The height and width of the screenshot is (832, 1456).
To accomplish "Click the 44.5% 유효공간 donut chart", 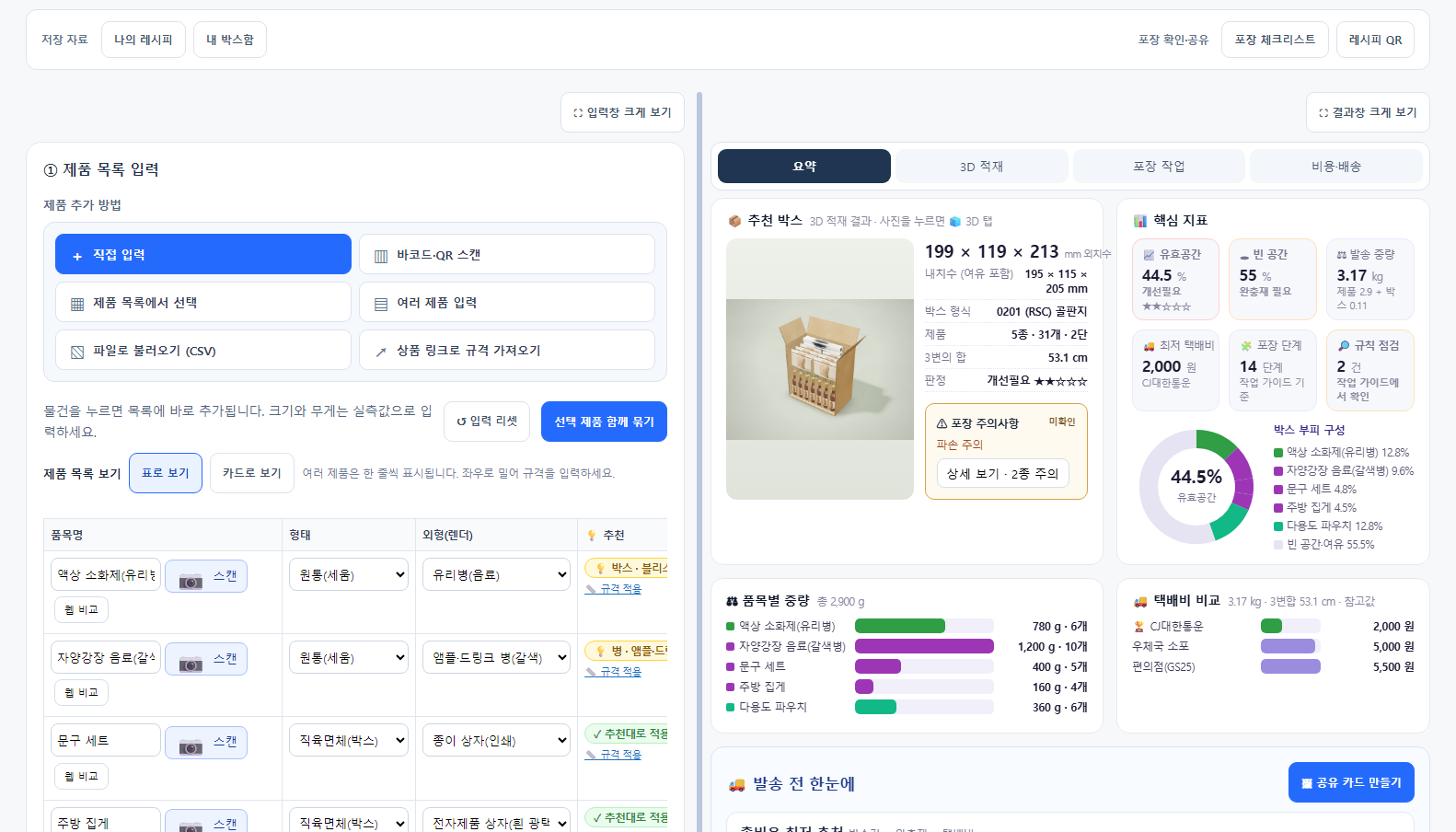I will tap(1196, 486).
